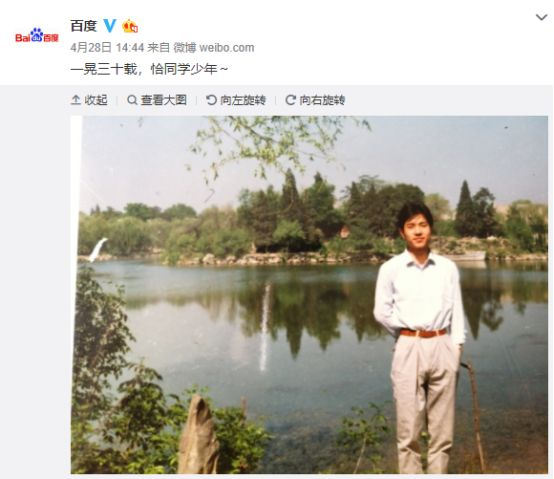Follow the 微博 weibo.com source link

pyautogui.click(x=213, y=47)
